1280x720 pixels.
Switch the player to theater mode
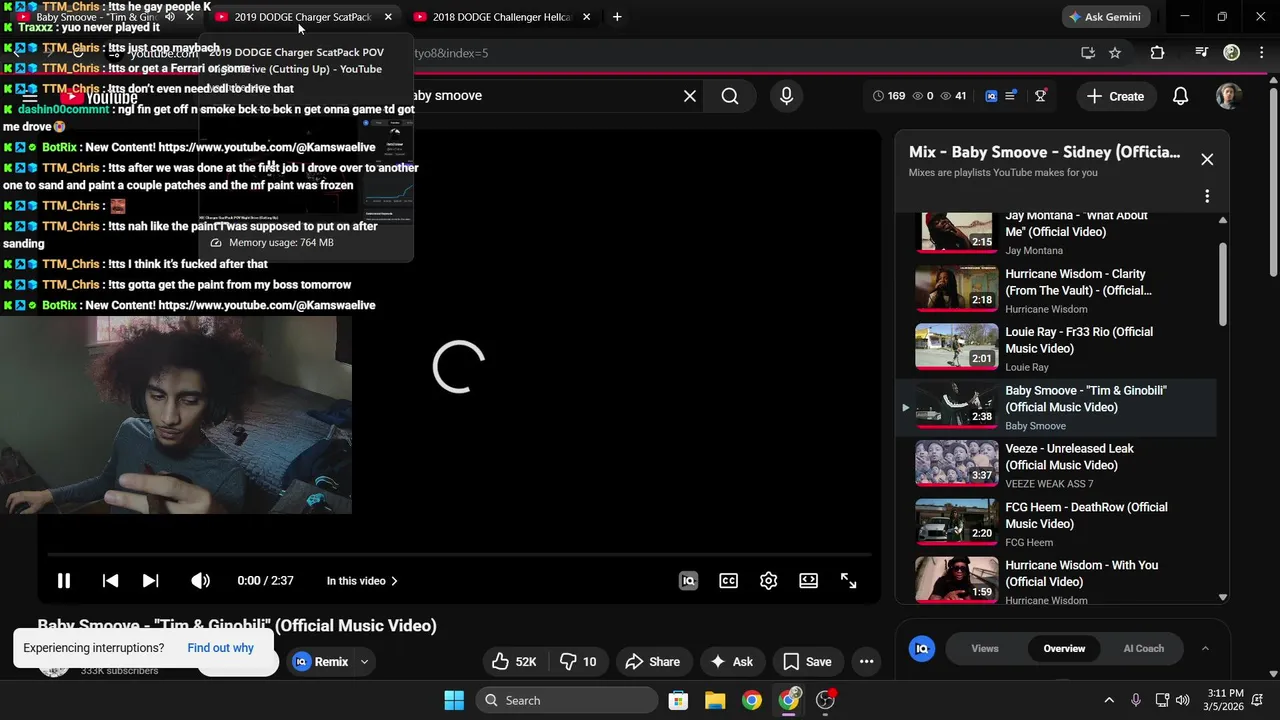point(808,581)
